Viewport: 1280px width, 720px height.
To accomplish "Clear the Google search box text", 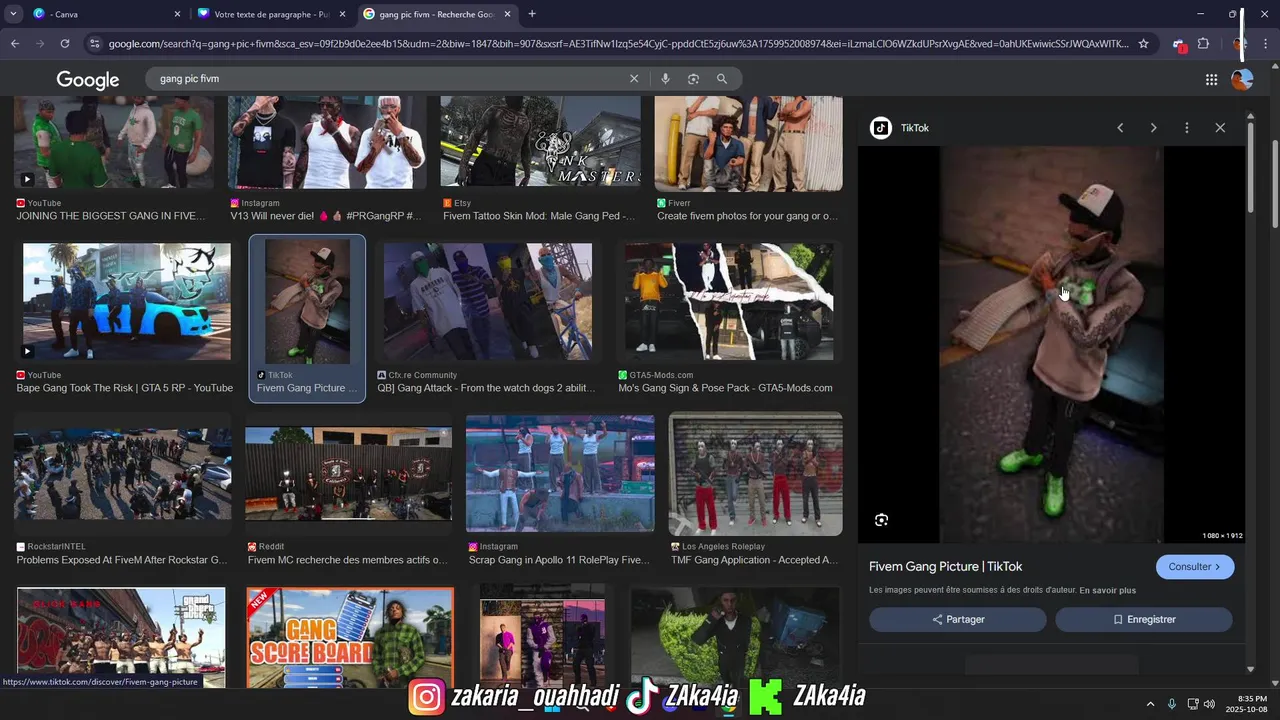I will click(x=633, y=79).
